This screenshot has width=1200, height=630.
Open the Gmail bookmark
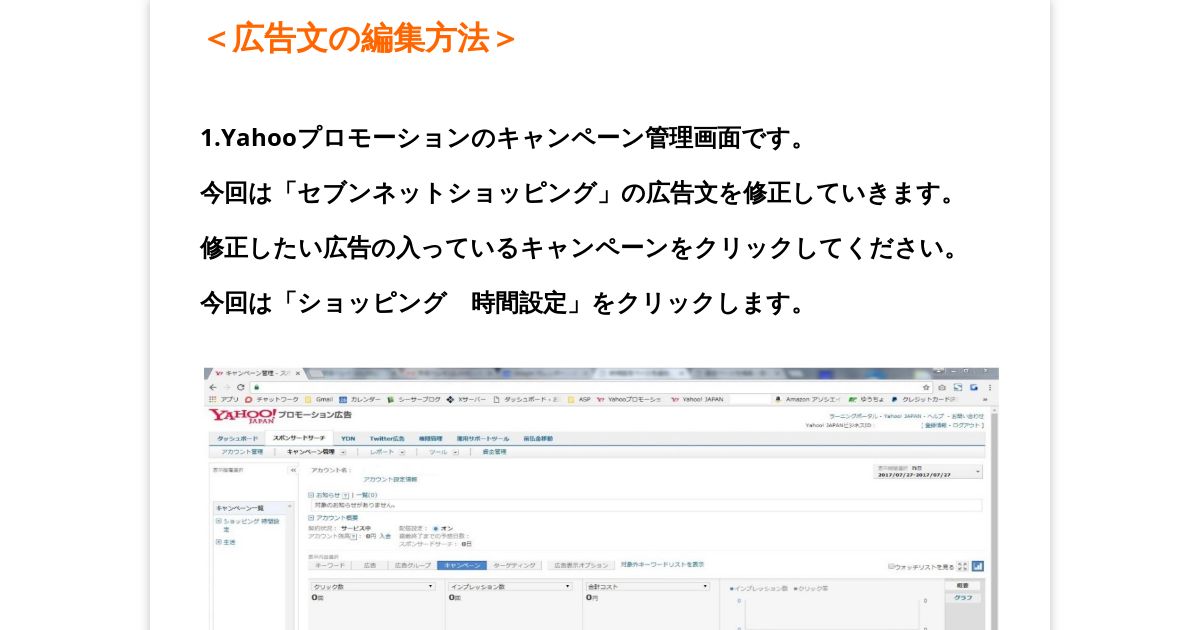click(319, 399)
